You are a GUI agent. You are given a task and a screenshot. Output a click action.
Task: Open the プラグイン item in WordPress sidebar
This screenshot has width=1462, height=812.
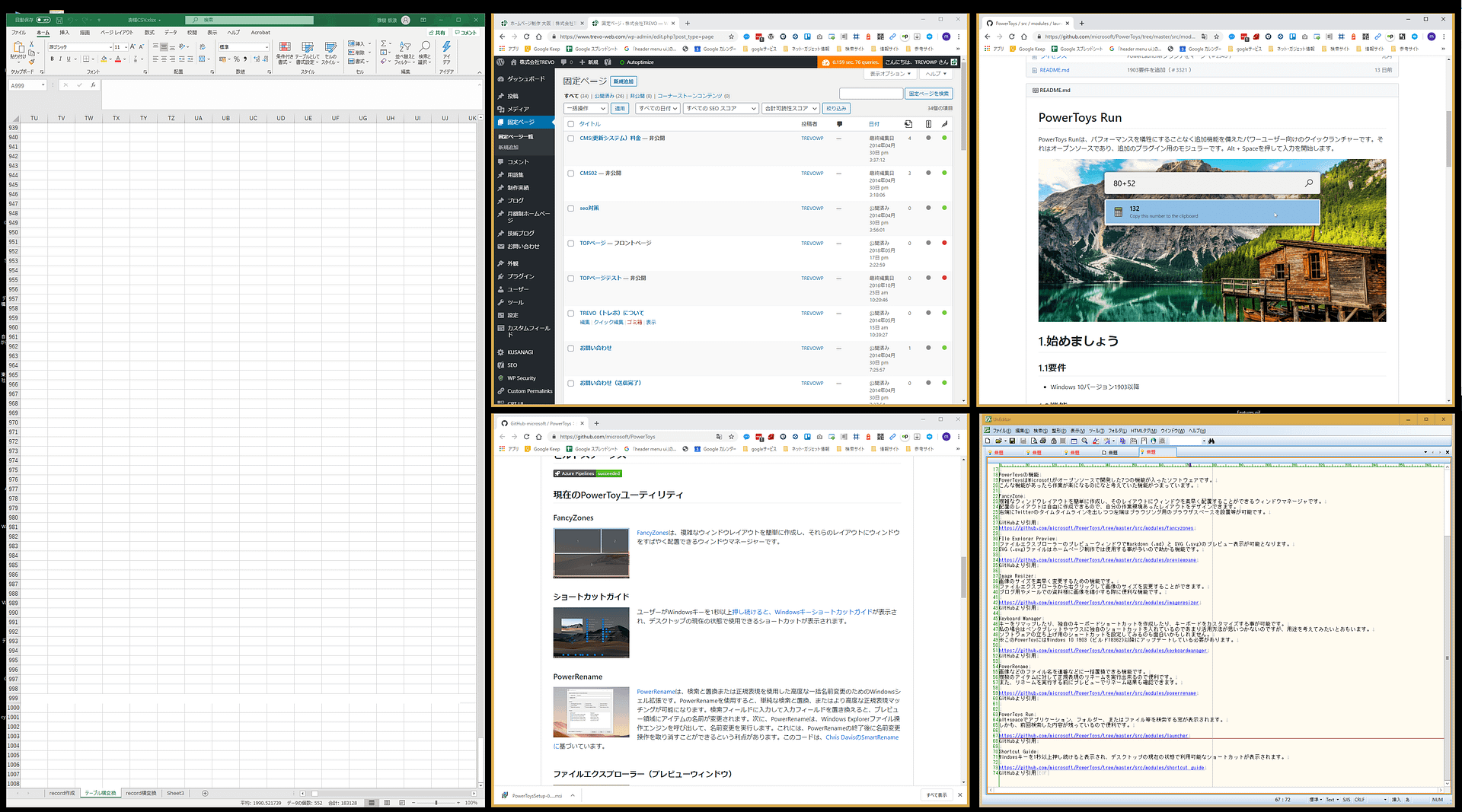click(x=521, y=276)
